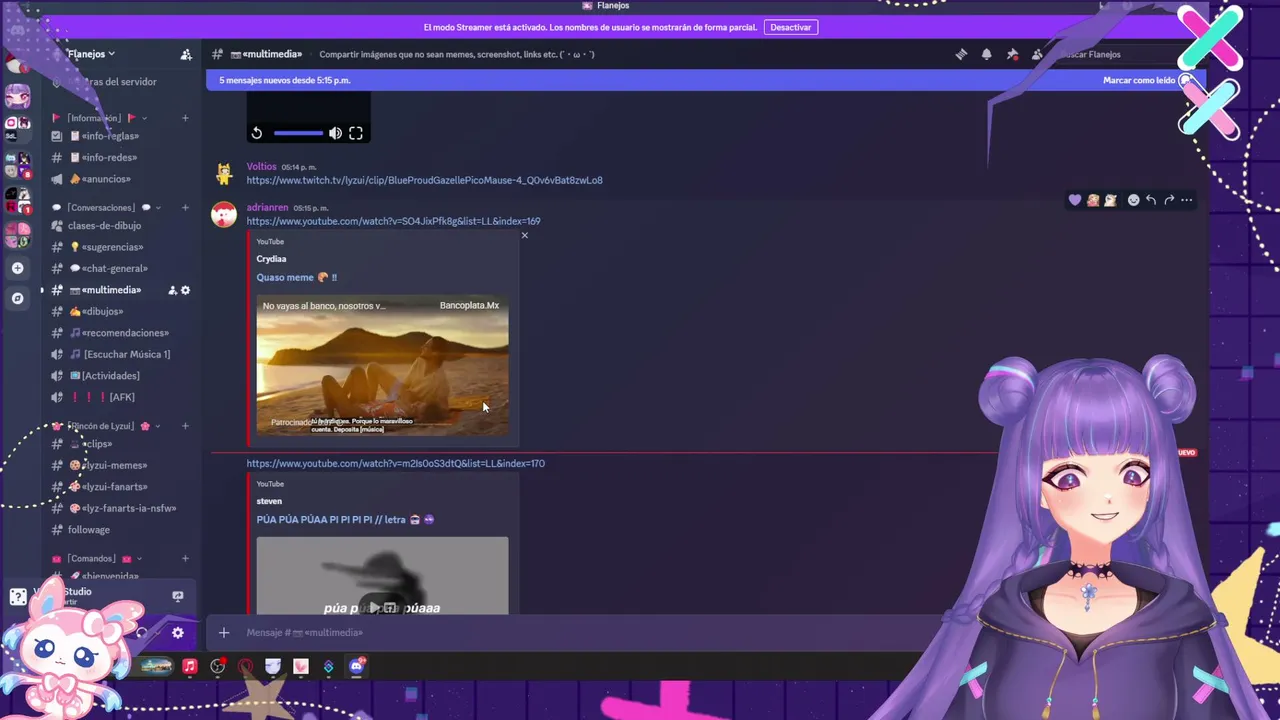Click the Desactivar streamer mode button
This screenshot has width=1280, height=720.
coord(790,27)
